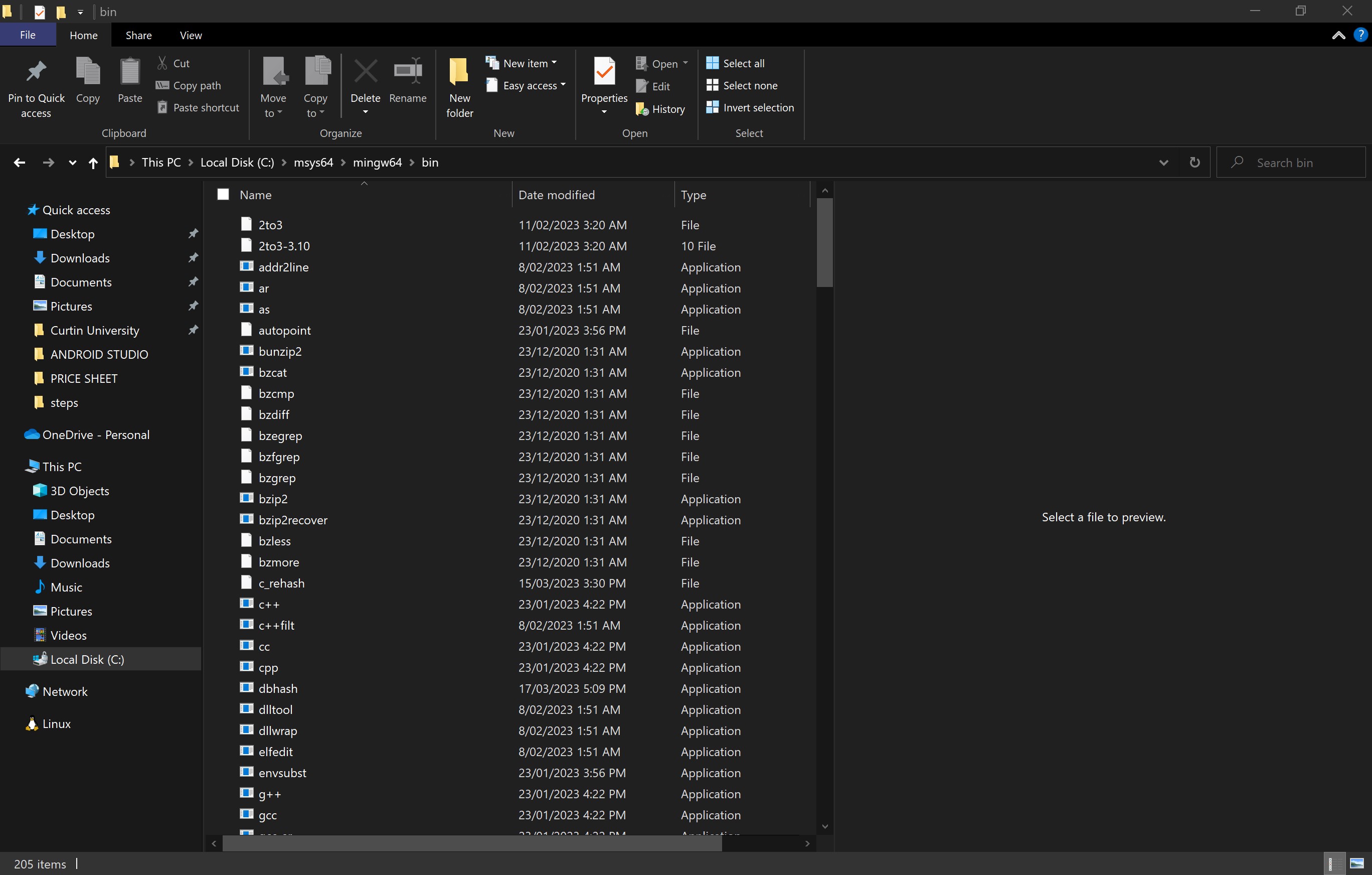Open the Properties checkmark icon
The height and width of the screenshot is (875, 1372).
pos(605,71)
